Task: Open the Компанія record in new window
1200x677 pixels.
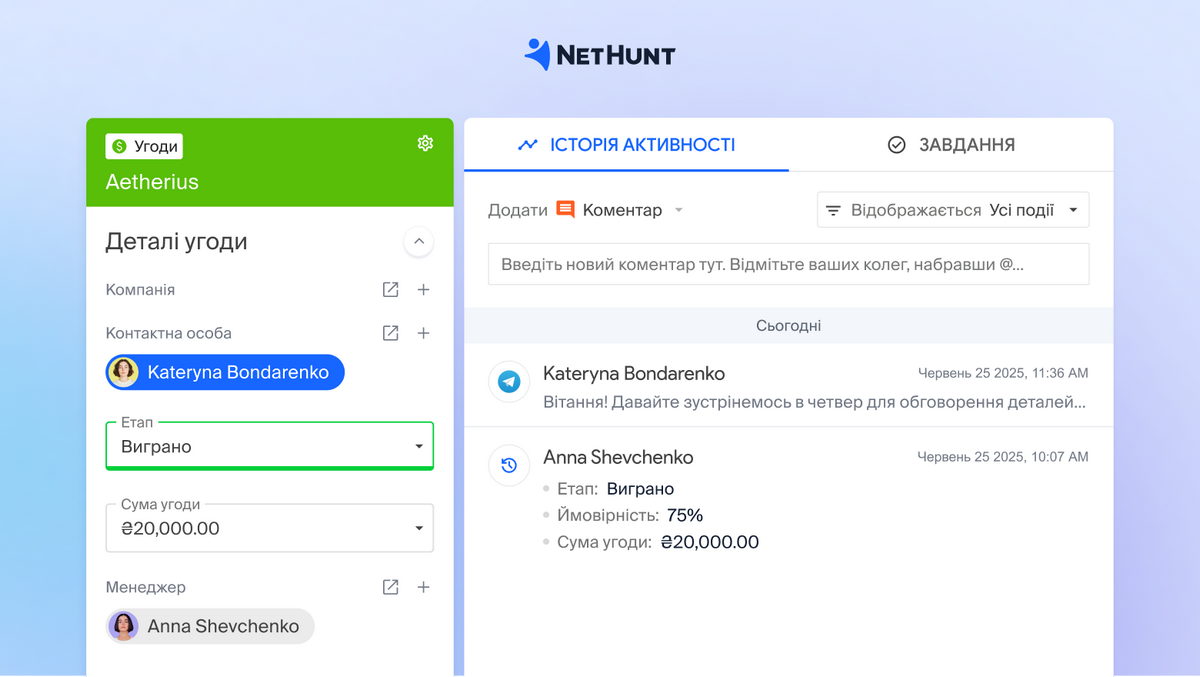Action: click(391, 290)
